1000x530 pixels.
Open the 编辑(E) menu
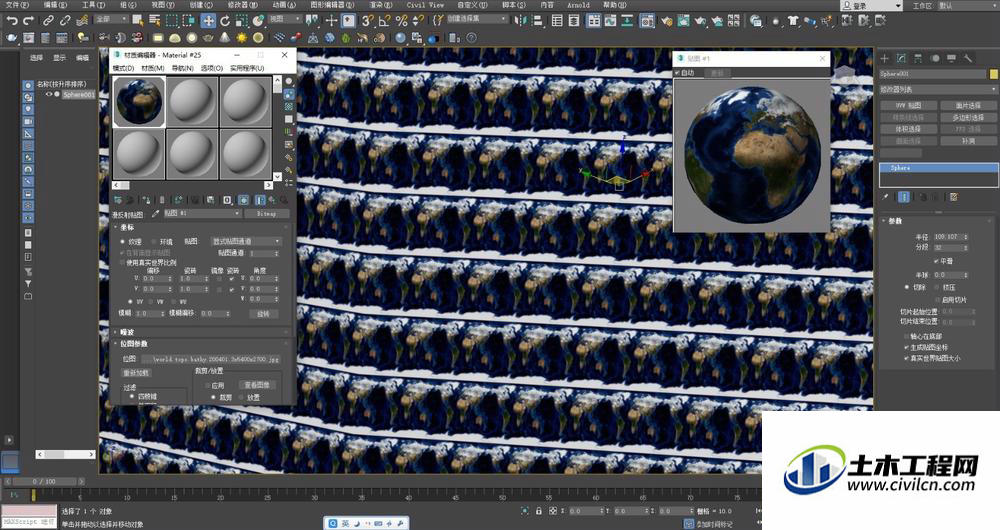(x=55, y=5)
